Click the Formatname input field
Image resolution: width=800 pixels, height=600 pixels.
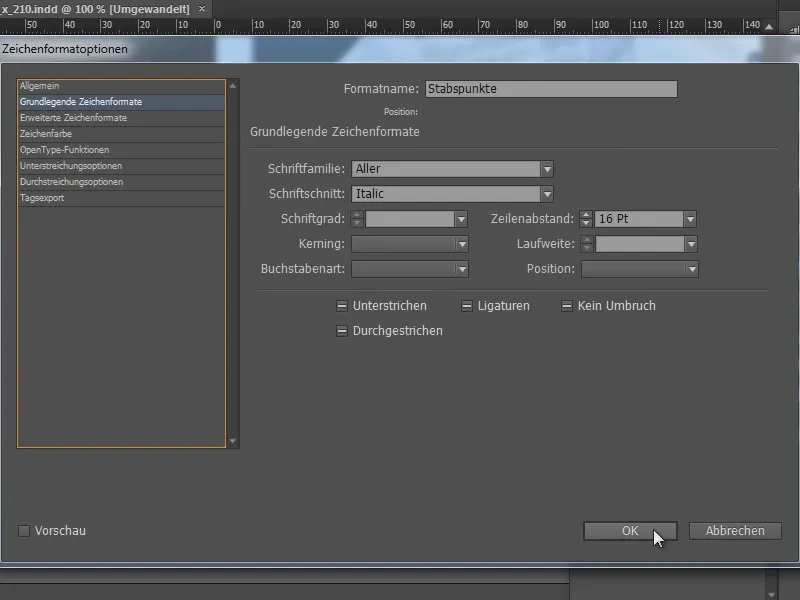point(551,89)
